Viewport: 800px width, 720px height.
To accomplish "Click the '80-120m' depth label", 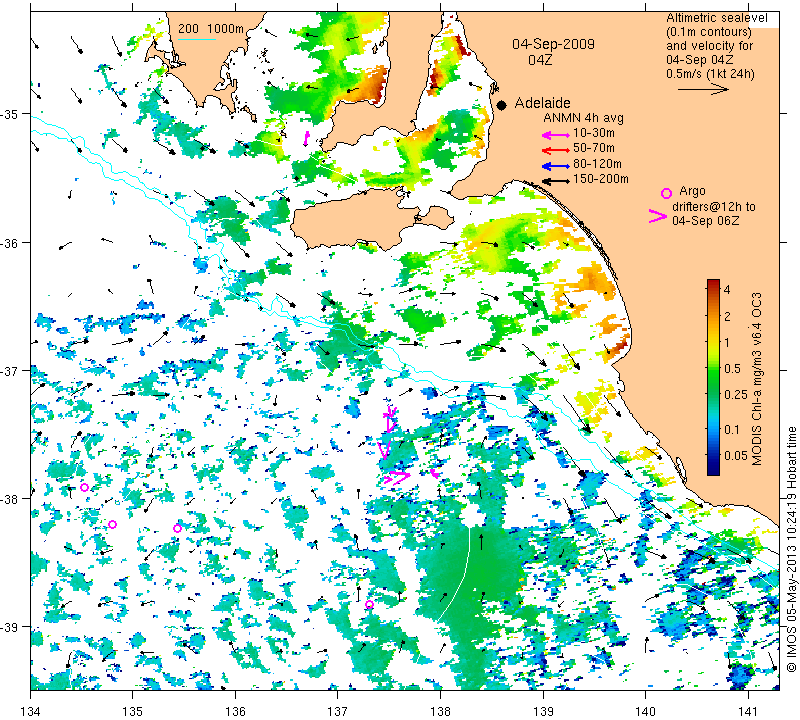I will coord(597,164).
